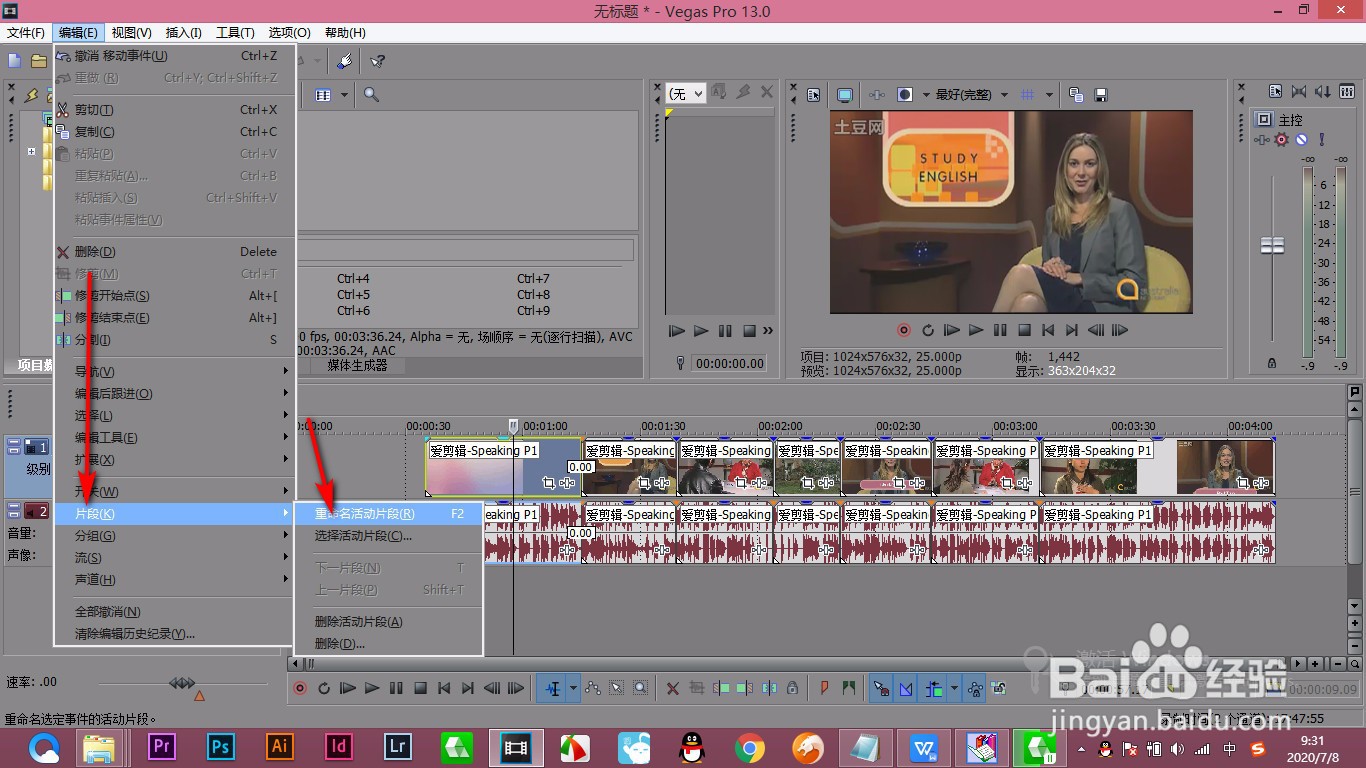The image size is (1366, 768).
Task: Click the split icon in the bottom toolbar
Action: [x=770, y=688]
